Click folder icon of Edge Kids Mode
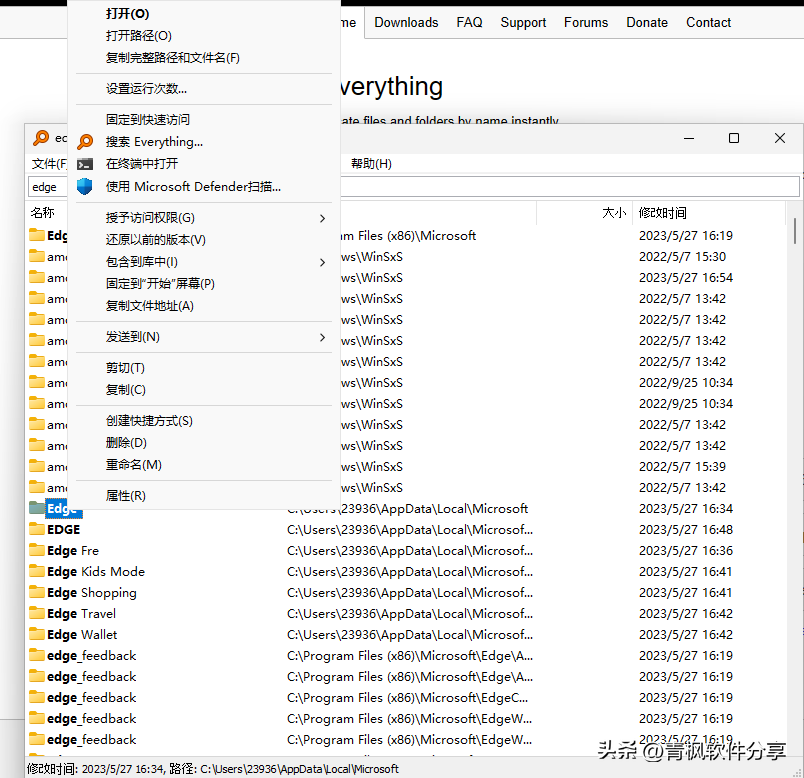 pyautogui.click(x=37, y=571)
